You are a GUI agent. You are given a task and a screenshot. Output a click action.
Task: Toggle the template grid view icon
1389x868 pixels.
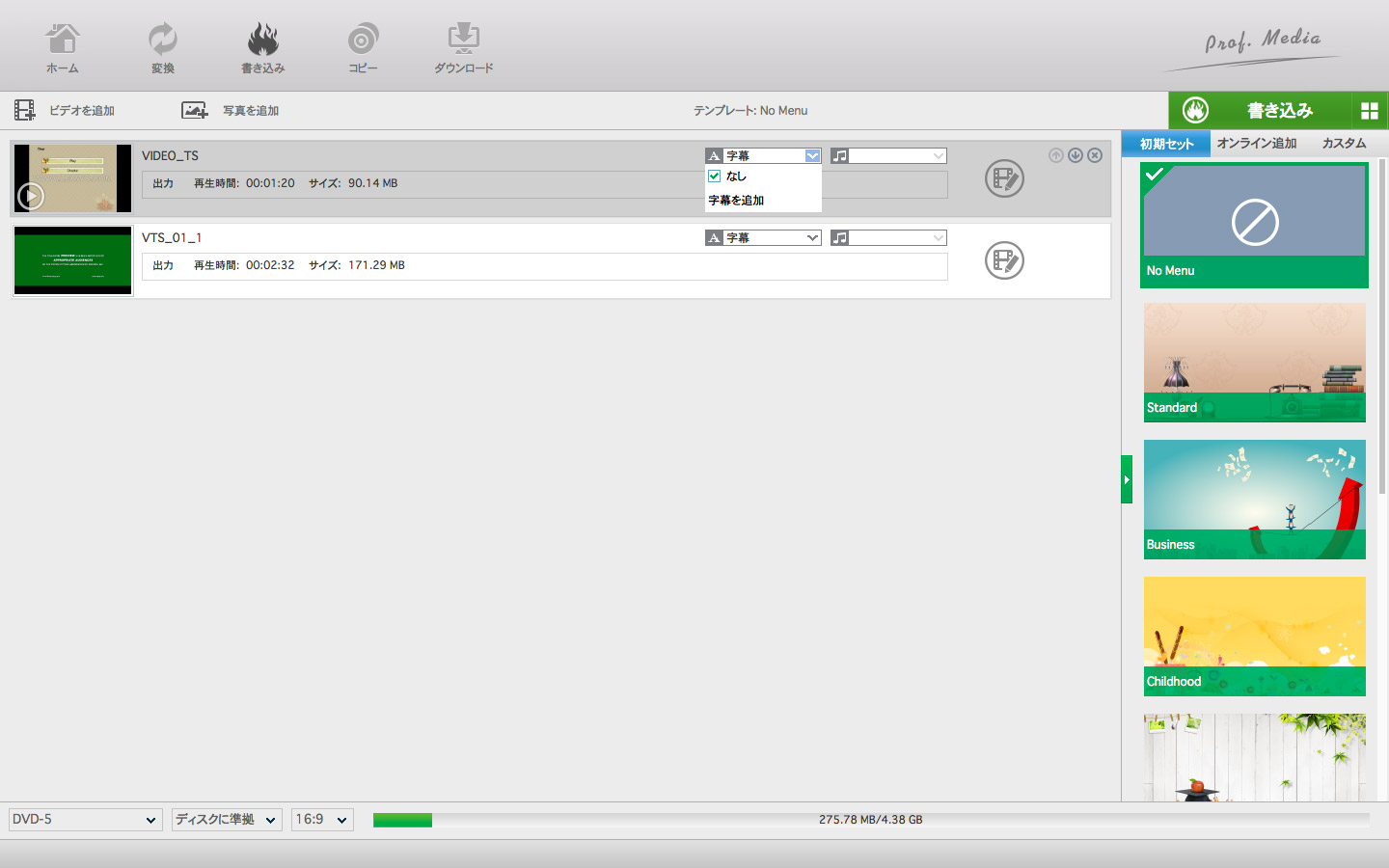[x=1369, y=111]
